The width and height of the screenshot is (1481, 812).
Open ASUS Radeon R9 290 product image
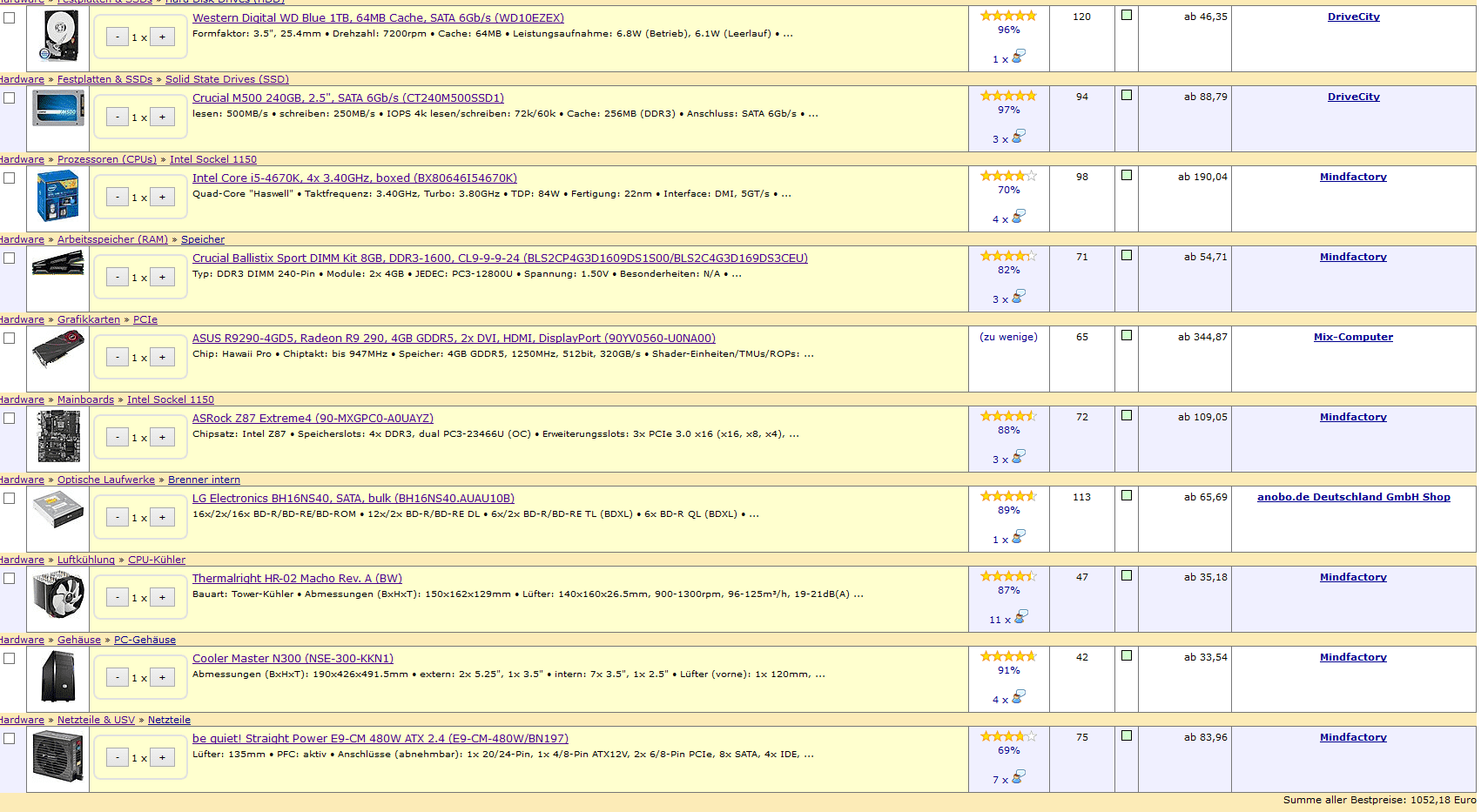click(58, 350)
